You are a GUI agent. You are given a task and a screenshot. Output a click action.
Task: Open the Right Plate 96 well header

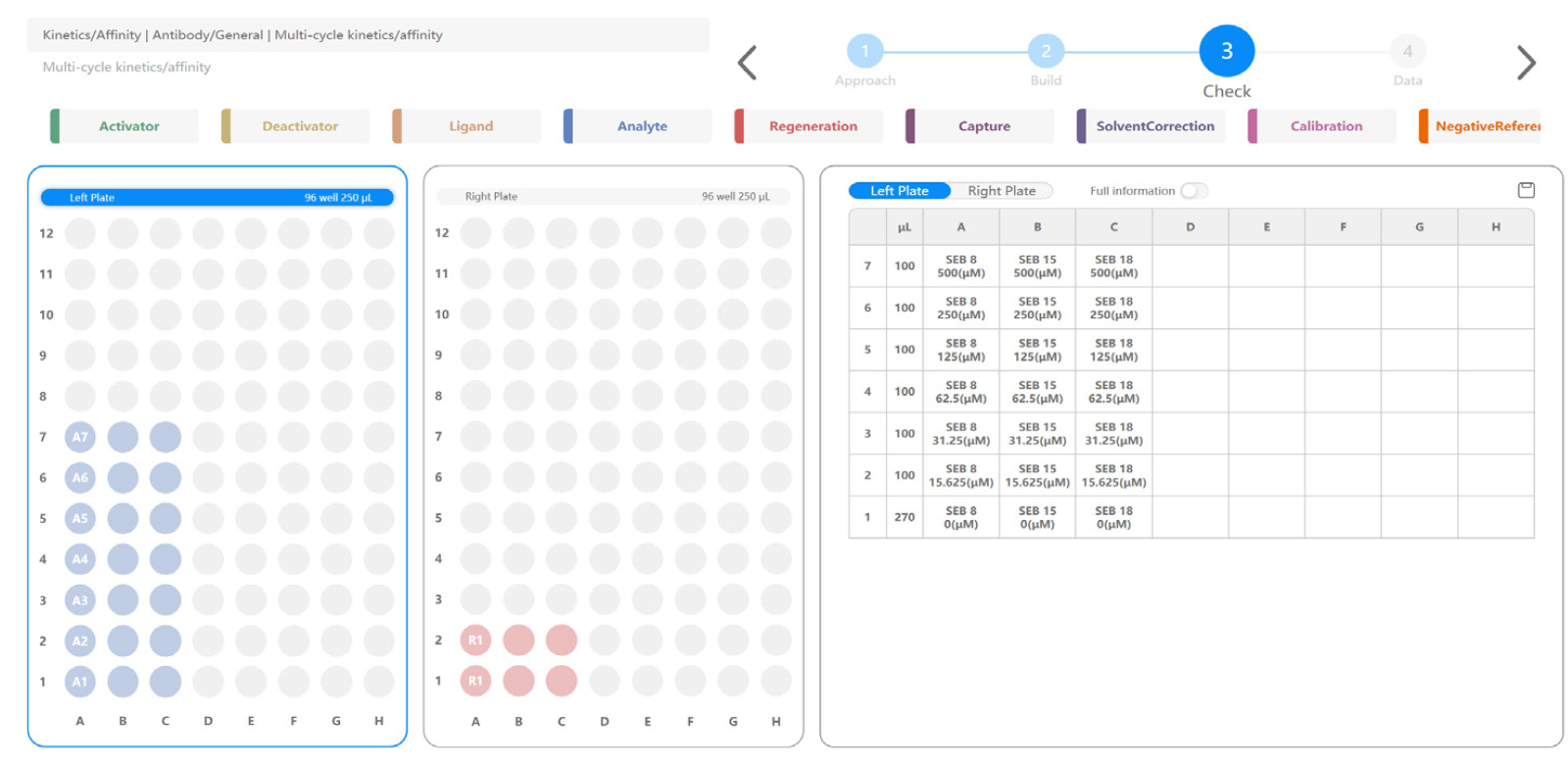click(613, 197)
